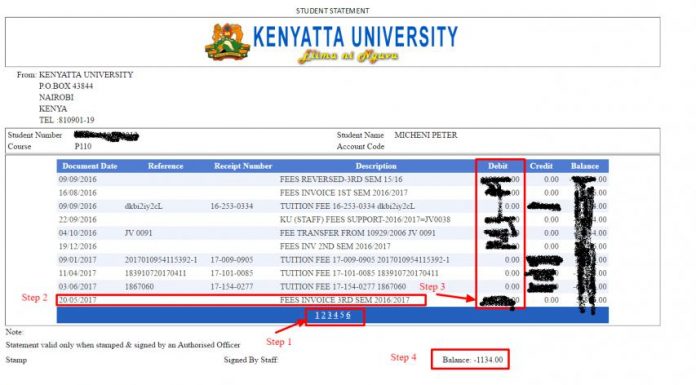Screen dimensions: 696x385
Task: Click the Balance column header
Action: coord(585,166)
